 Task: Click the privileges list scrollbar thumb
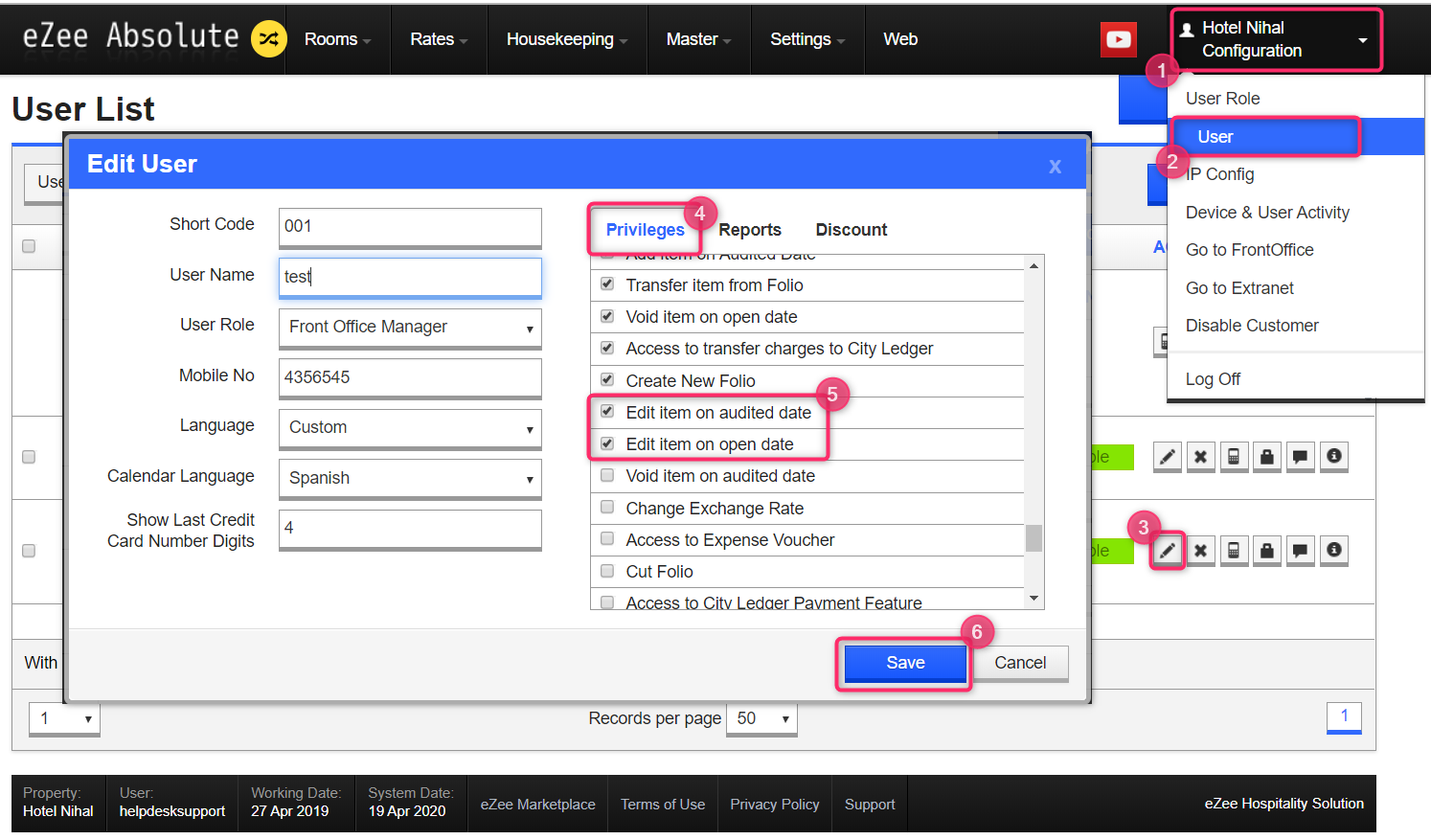[1033, 538]
